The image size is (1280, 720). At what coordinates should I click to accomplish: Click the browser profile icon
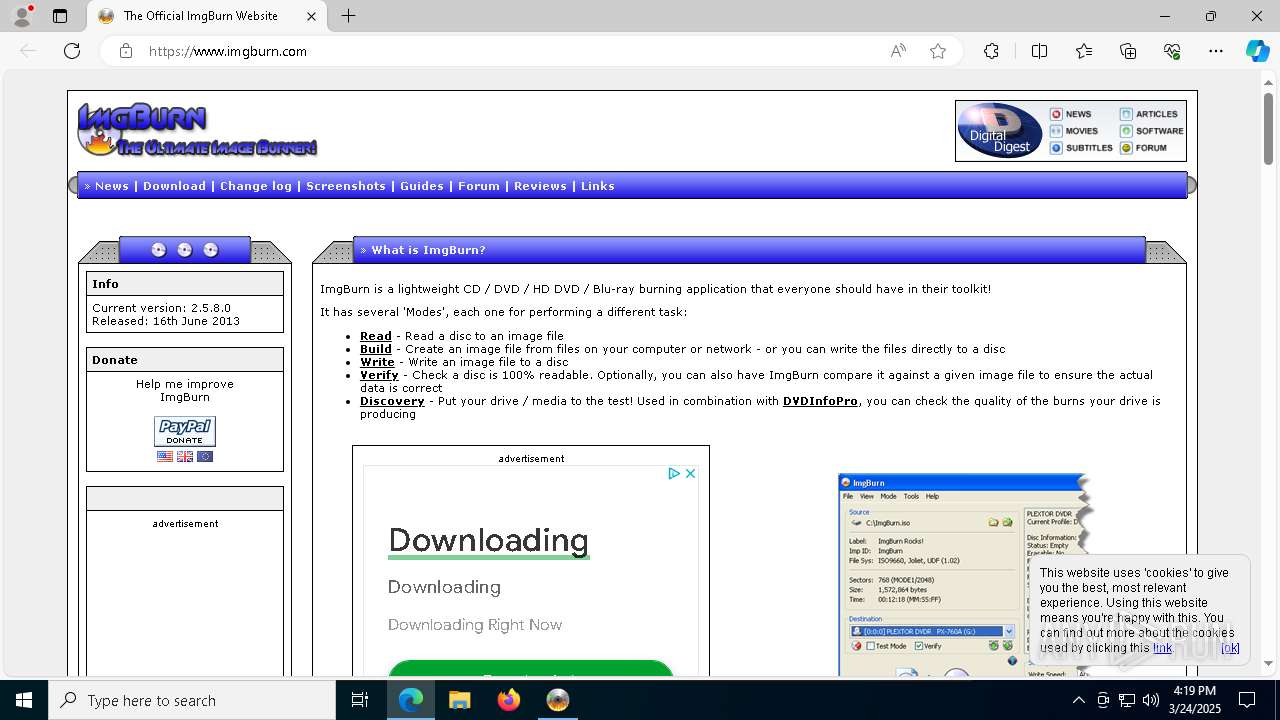click(x=22, y=16)
